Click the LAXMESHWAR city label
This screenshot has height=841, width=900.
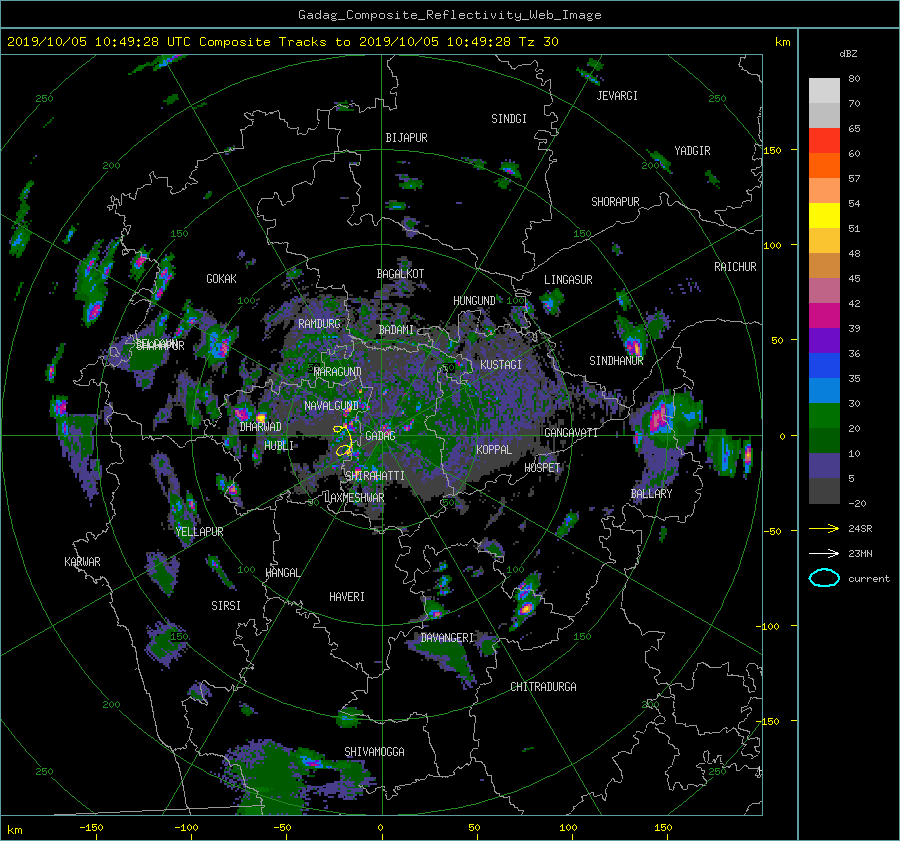[x=354, y=498]
